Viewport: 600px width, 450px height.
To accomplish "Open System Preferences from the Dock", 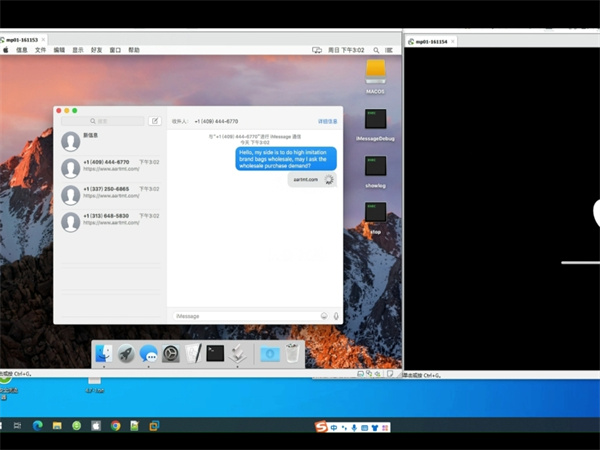I will 171,353.
